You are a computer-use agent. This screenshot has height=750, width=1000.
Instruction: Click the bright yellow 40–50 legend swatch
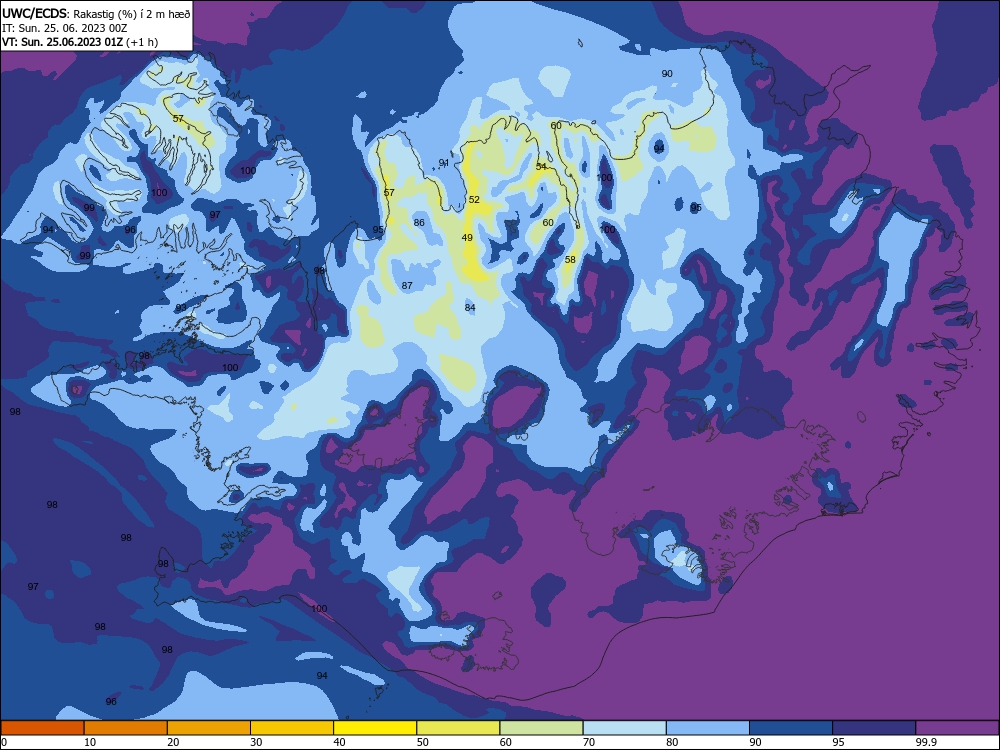tap(375, 728)
